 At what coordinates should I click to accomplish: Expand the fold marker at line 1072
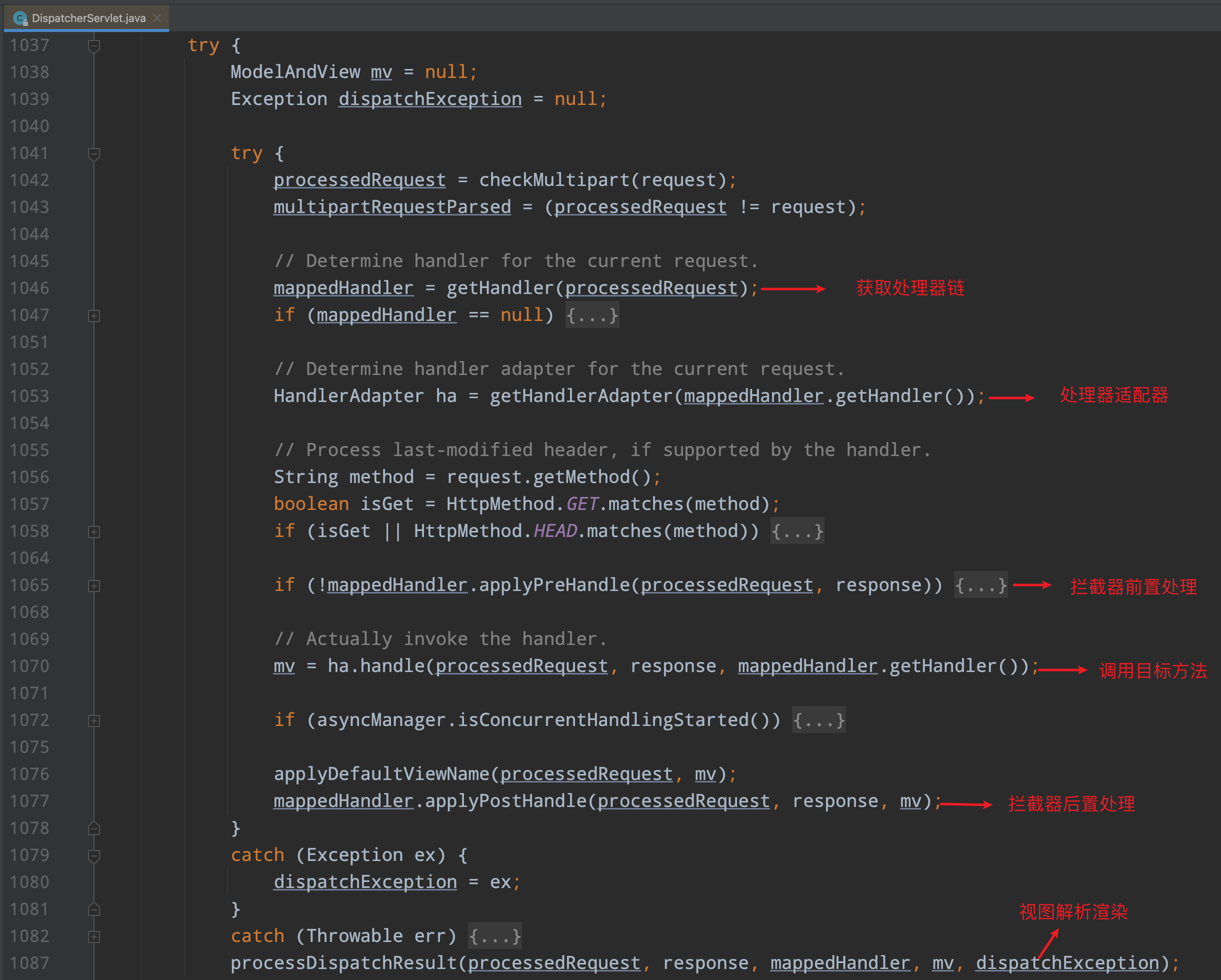coord(94,720)
